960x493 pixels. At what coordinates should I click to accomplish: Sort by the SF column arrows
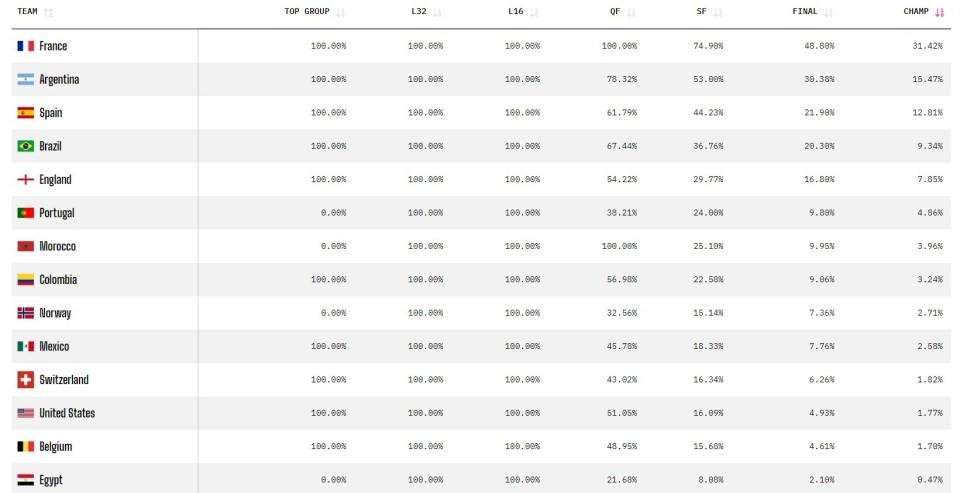[x=718, y=12]
